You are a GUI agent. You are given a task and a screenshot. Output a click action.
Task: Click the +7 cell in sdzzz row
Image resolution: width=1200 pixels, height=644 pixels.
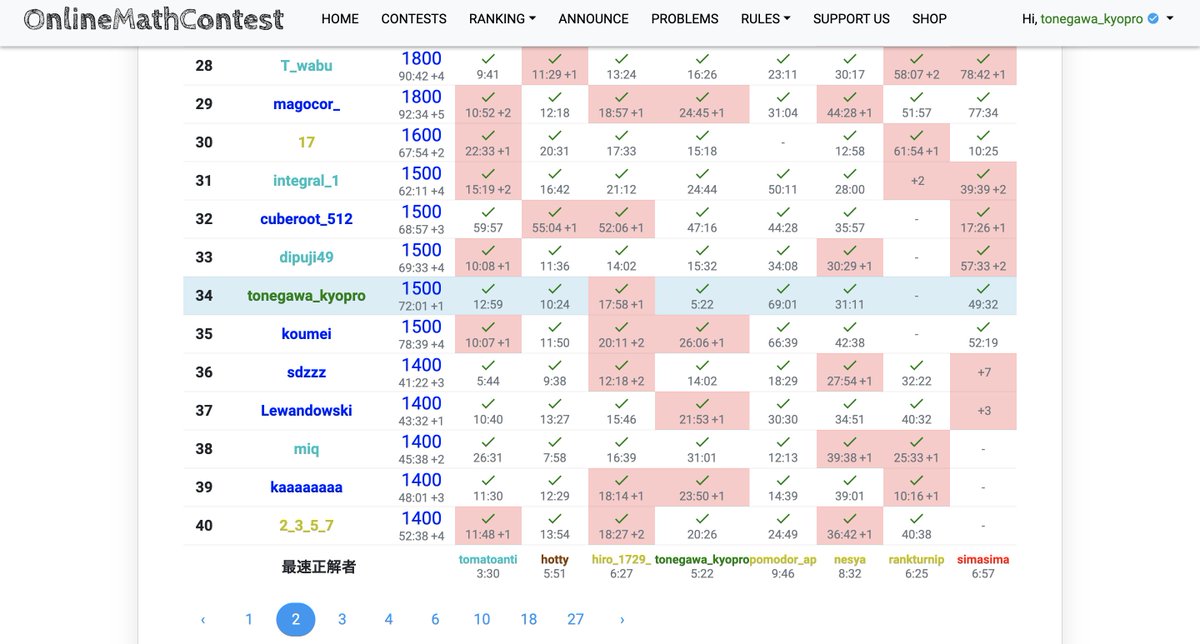(x=984, y=372)
